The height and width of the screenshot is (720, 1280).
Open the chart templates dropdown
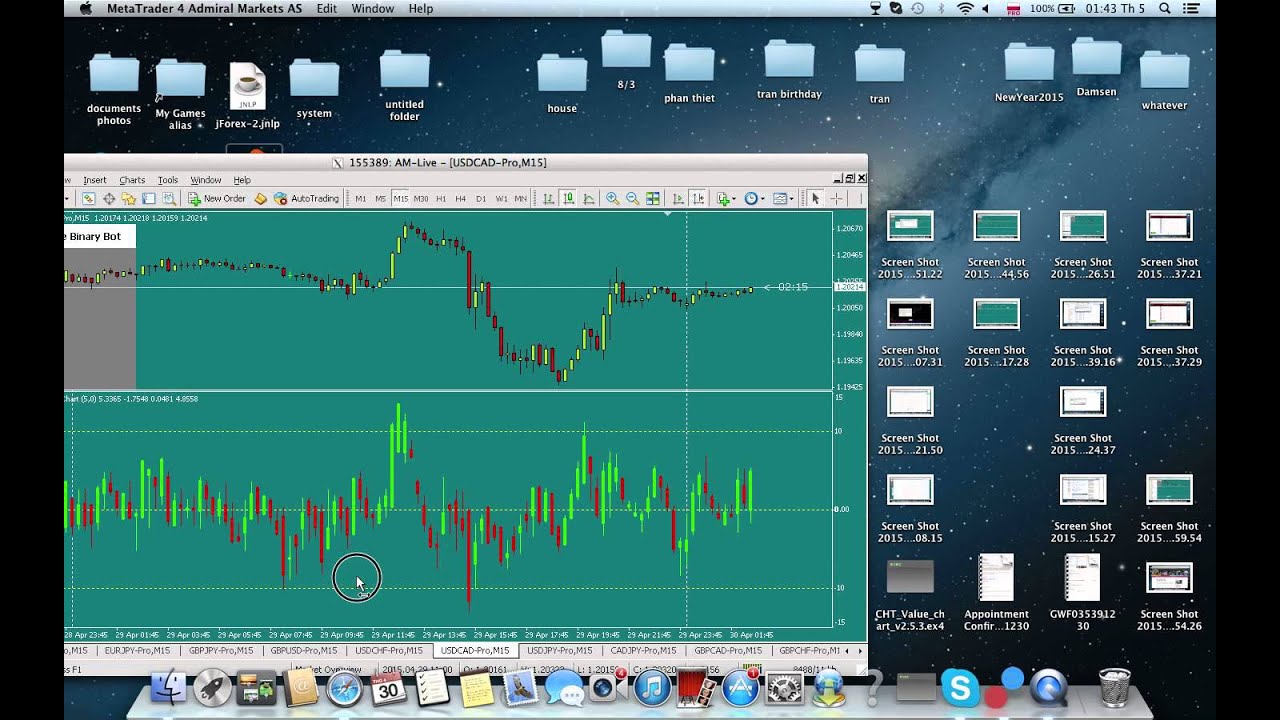(x=783, y=199)
